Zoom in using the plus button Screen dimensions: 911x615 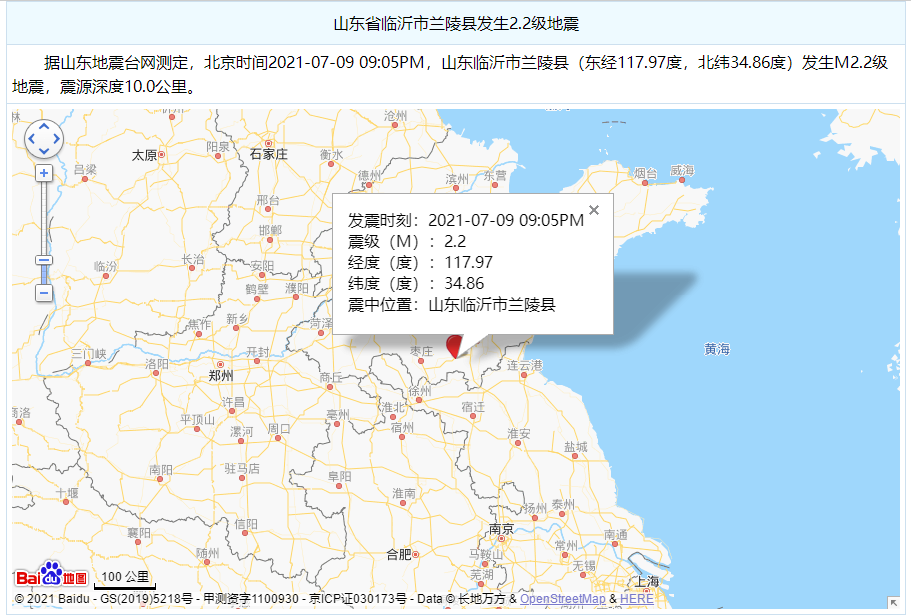point(44,172)
